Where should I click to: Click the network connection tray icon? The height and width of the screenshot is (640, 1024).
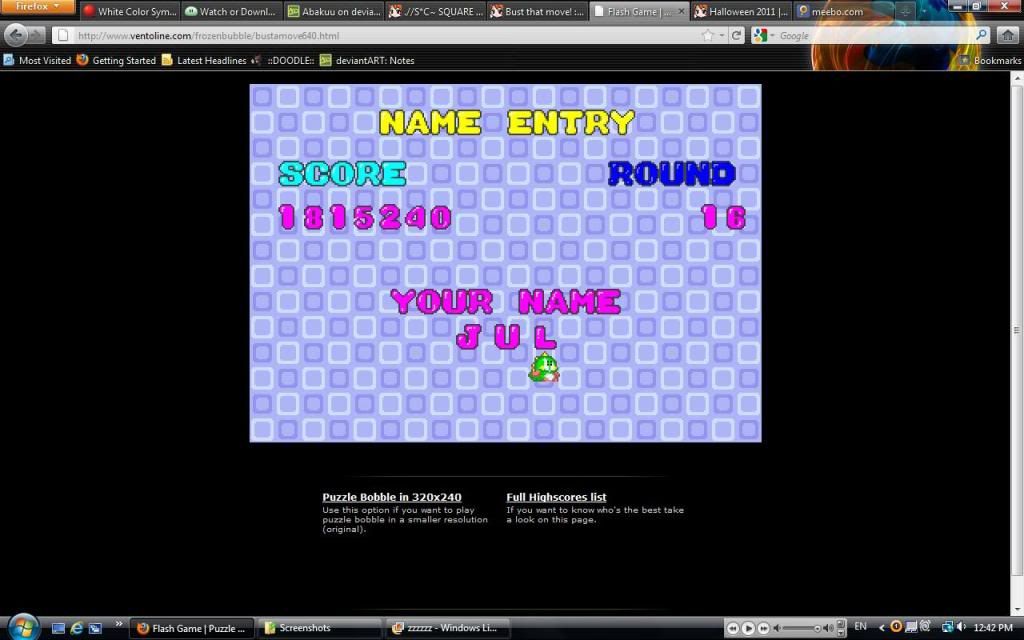click(947, 627)
